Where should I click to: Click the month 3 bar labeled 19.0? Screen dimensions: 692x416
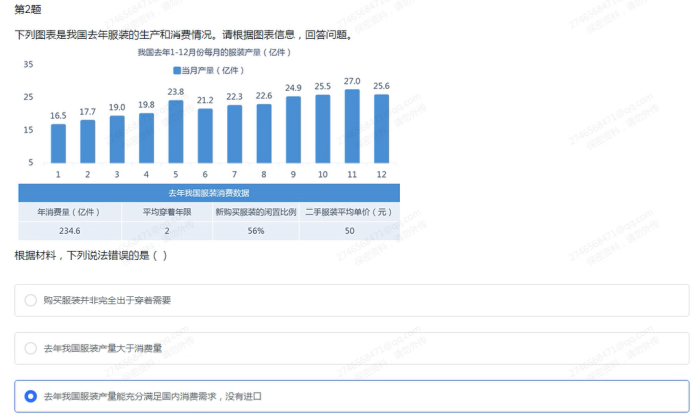[x=117, y=139]
